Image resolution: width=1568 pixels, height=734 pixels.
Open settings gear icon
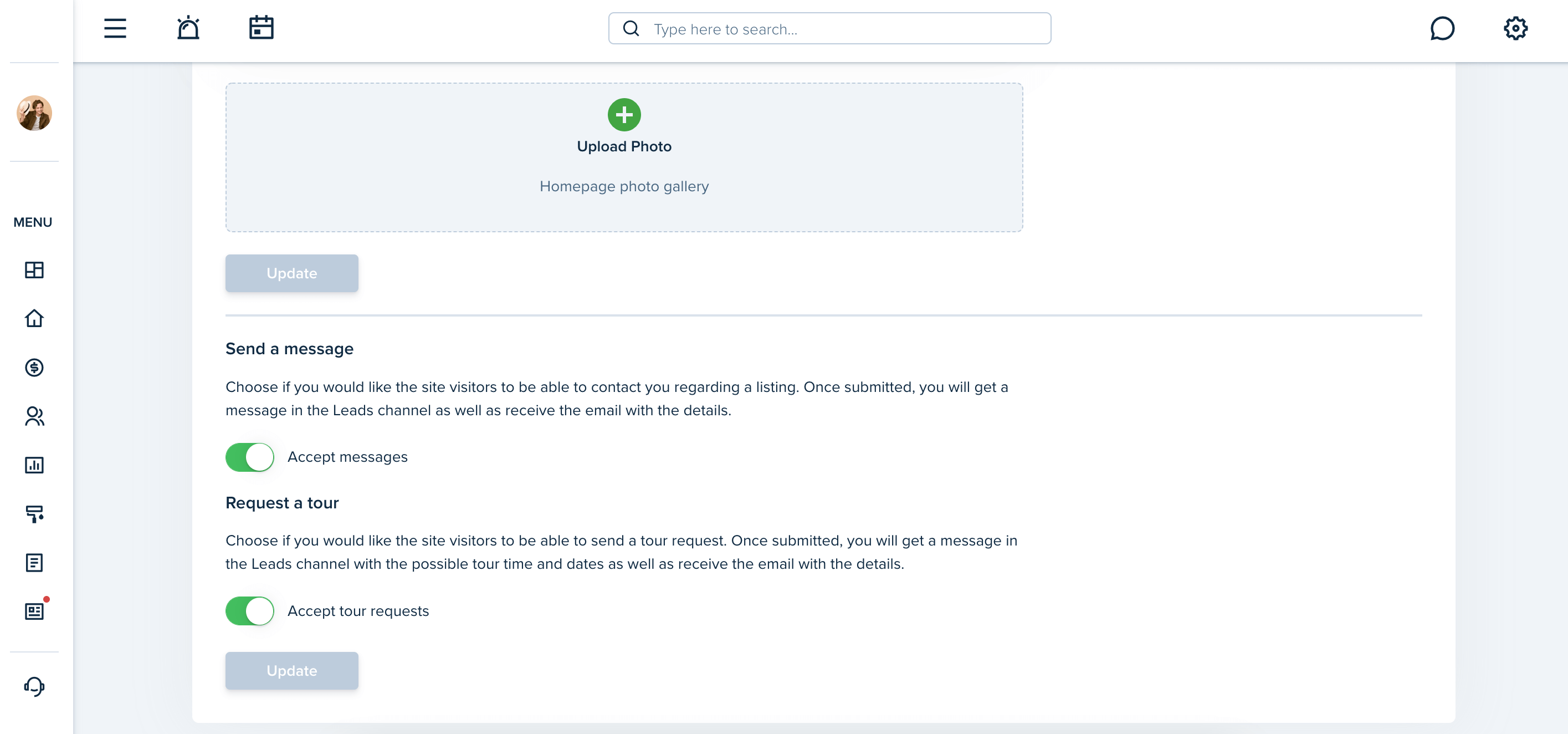pyautogui.click(x=1515, y=29)
